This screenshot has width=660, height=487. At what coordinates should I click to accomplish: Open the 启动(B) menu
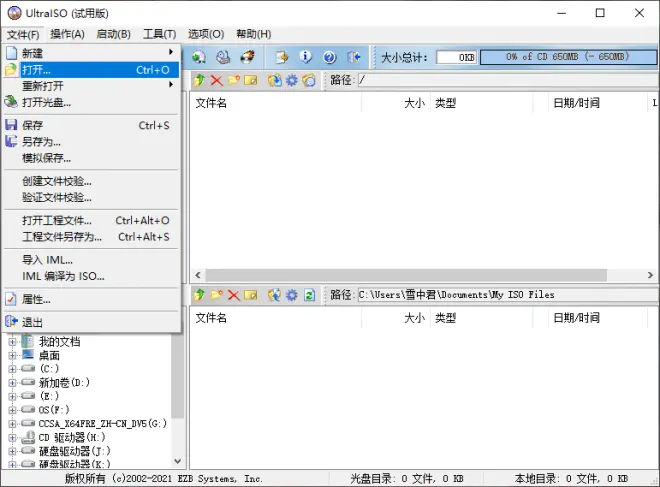pyautogui.click(x=114, y=34)
